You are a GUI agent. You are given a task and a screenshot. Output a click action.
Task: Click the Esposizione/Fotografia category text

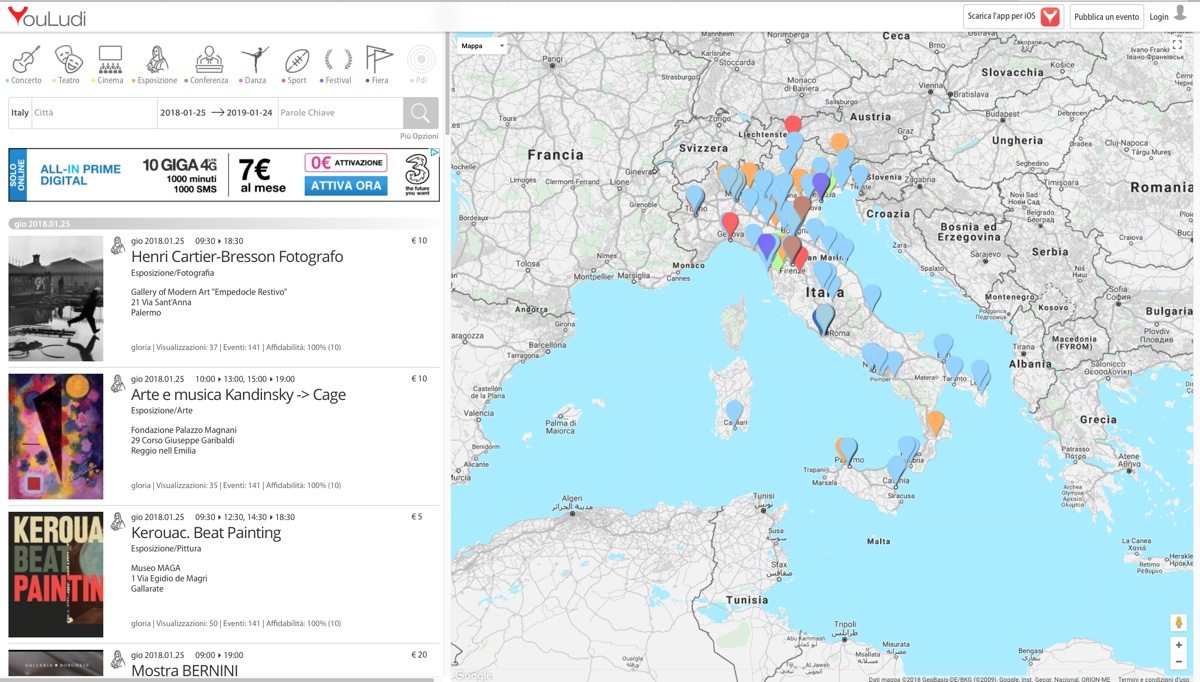172,273
